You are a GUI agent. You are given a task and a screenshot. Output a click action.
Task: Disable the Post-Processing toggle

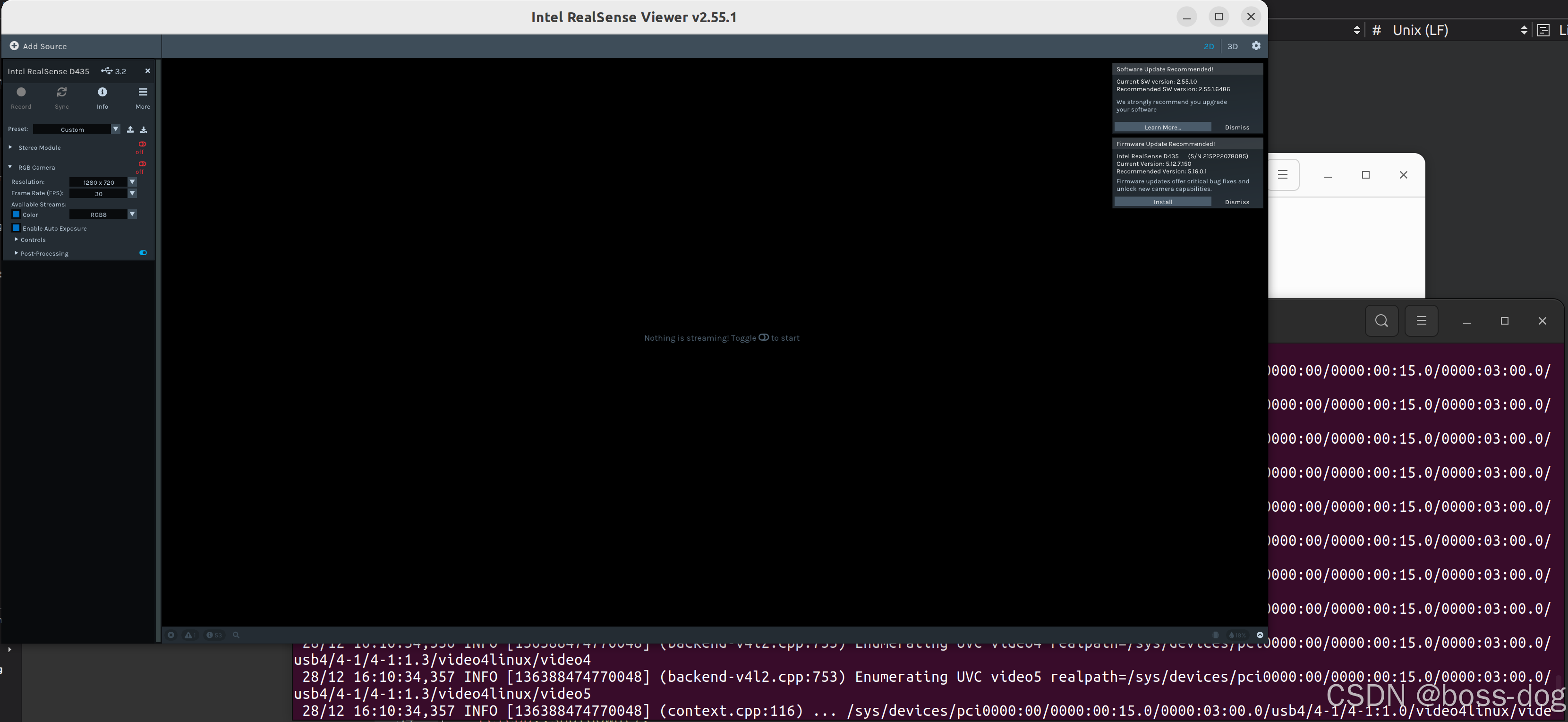143,253
